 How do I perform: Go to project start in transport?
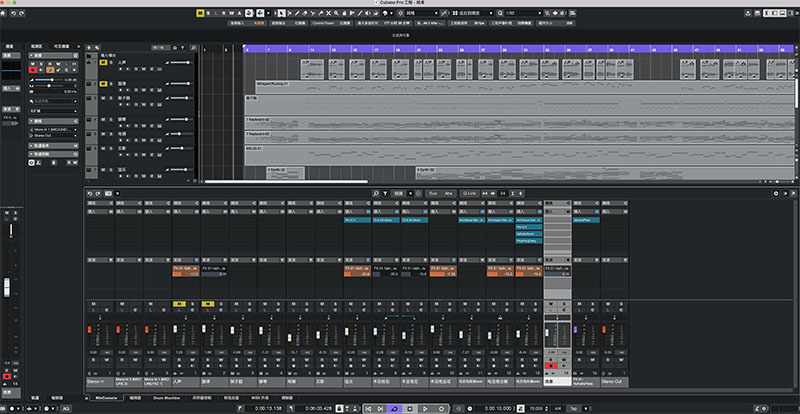click(370, 409)
